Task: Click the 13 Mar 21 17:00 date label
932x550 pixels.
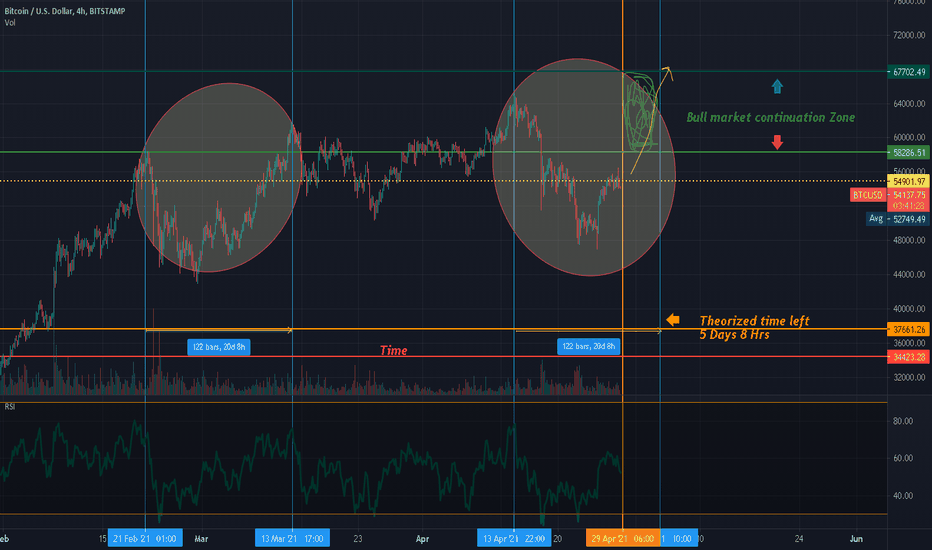Action: point(292,539)
